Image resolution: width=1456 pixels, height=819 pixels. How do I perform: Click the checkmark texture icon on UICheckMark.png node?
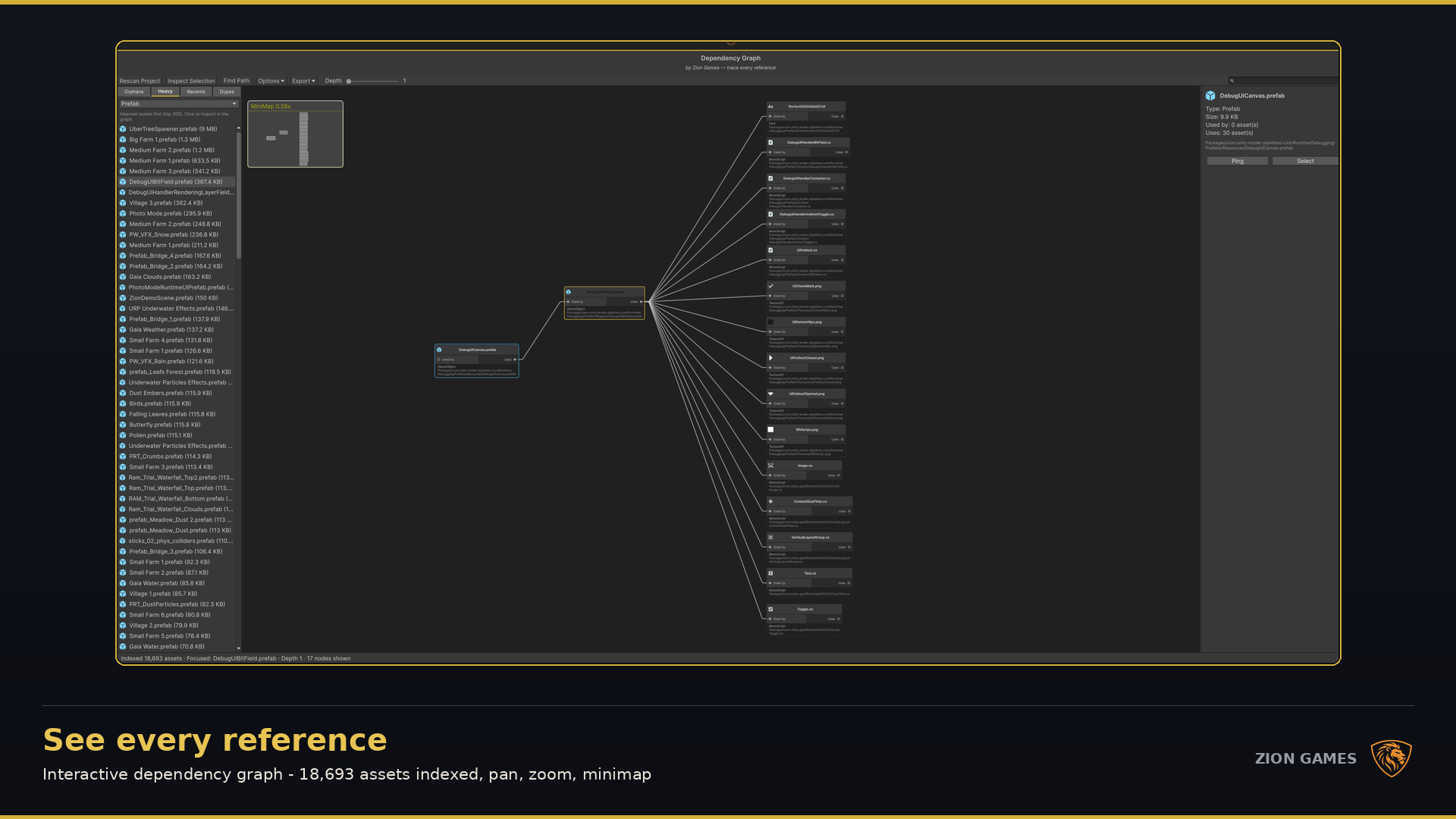(771, 286)
